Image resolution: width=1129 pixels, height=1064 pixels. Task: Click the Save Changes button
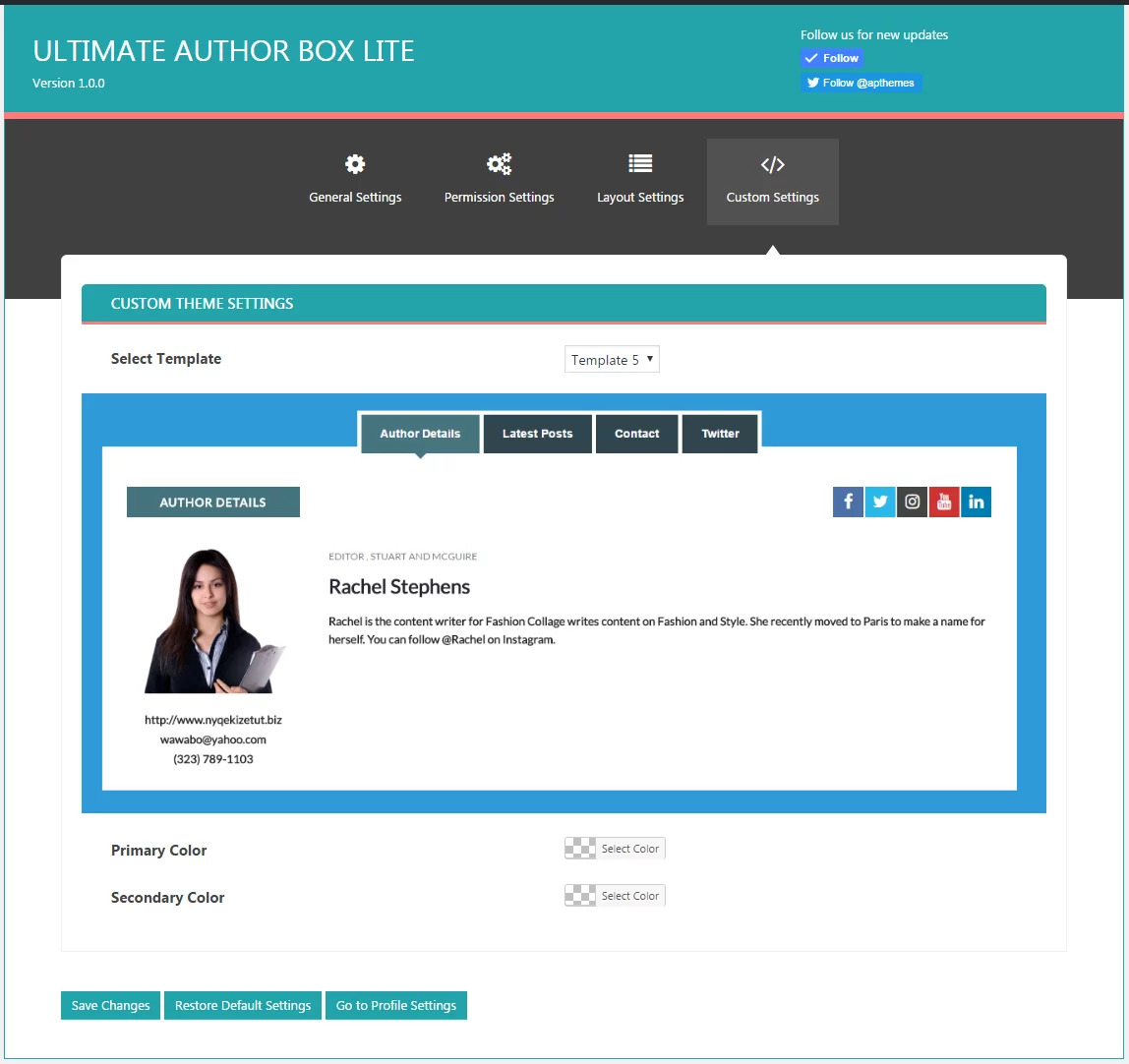pyautogui.click(x=109, y=1005)
